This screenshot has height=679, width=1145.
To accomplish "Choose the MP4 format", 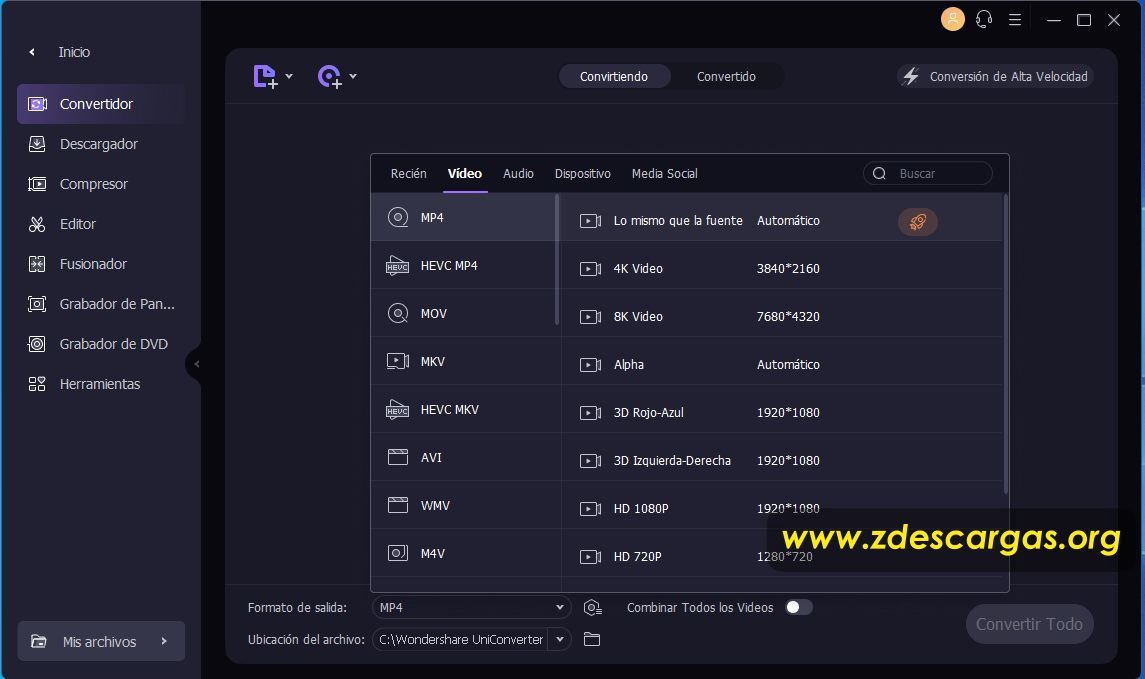I will pyautogui.click(x=464, y=218).
